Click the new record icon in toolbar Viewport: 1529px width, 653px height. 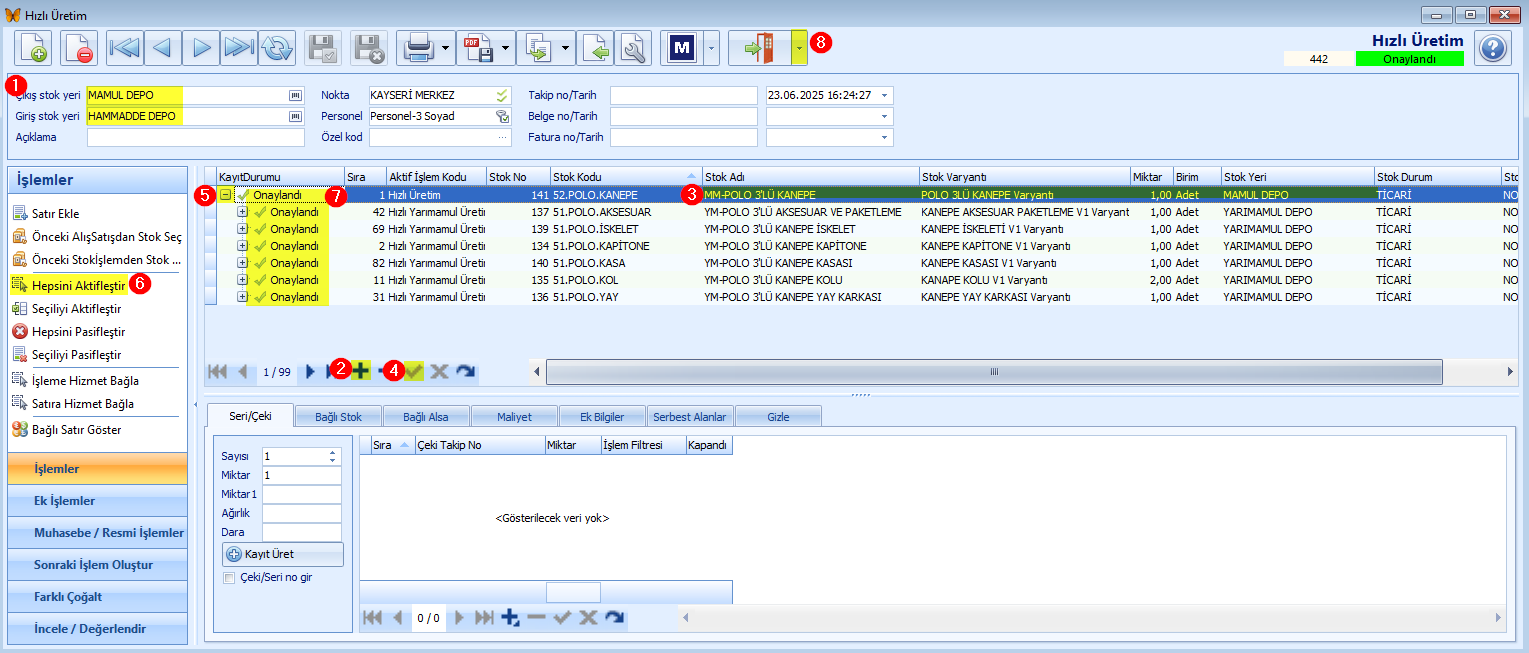coord(33,48)
